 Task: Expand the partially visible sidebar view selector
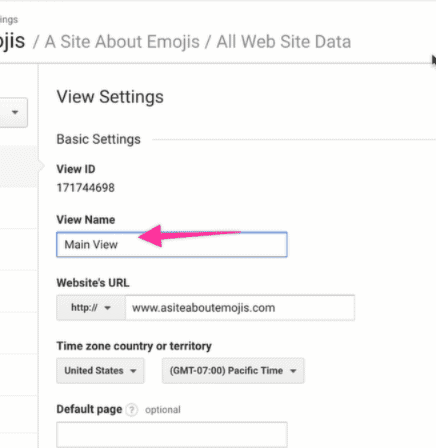(13, 112)
